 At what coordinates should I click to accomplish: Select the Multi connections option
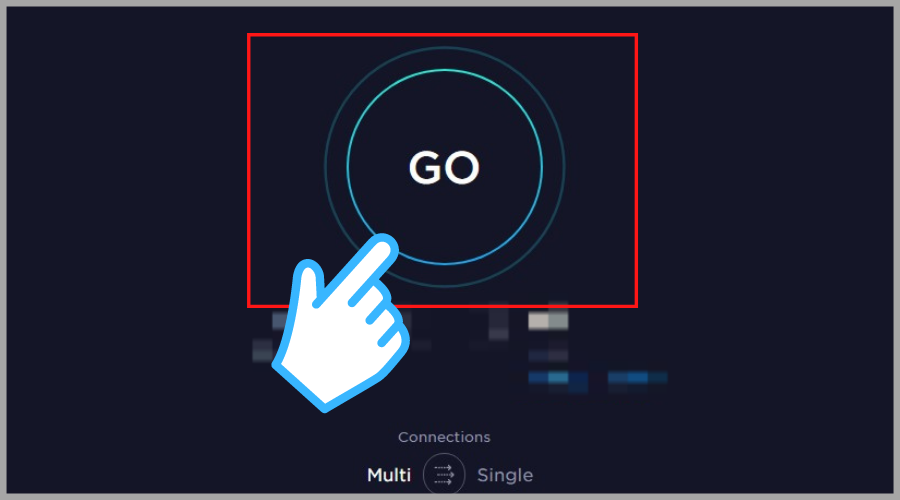click(389, 475)
